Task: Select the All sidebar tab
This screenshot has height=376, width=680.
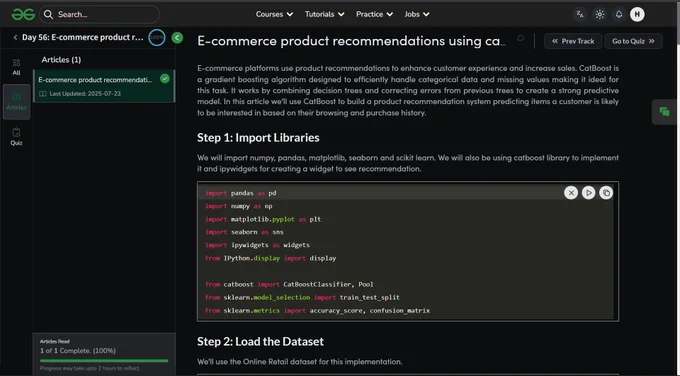Action: click(16, 67)
